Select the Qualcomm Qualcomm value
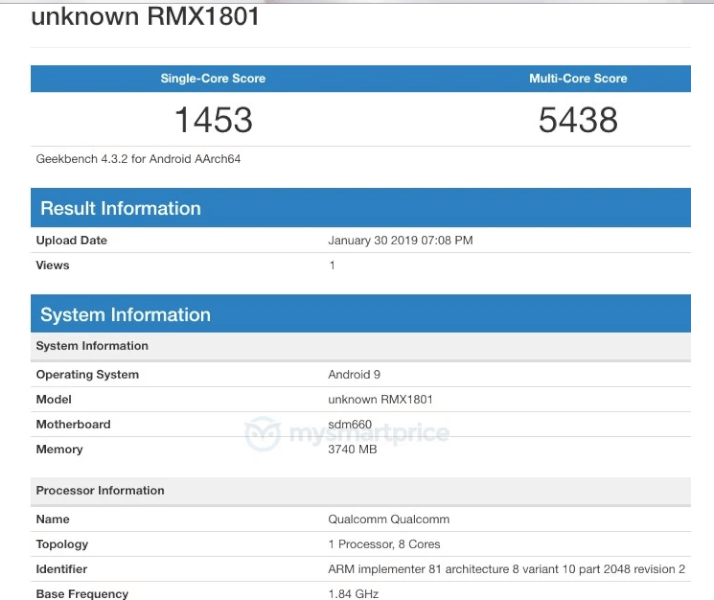This screenshot has height=600, width=714. [x=389, y=519]
